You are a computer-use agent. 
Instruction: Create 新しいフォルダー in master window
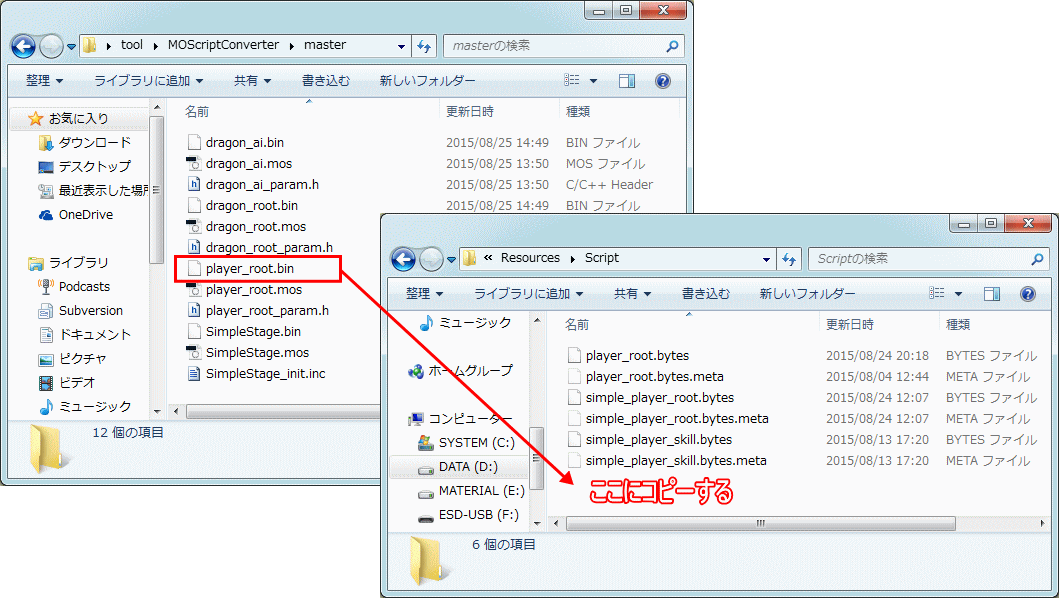click(x=427, y=81)
